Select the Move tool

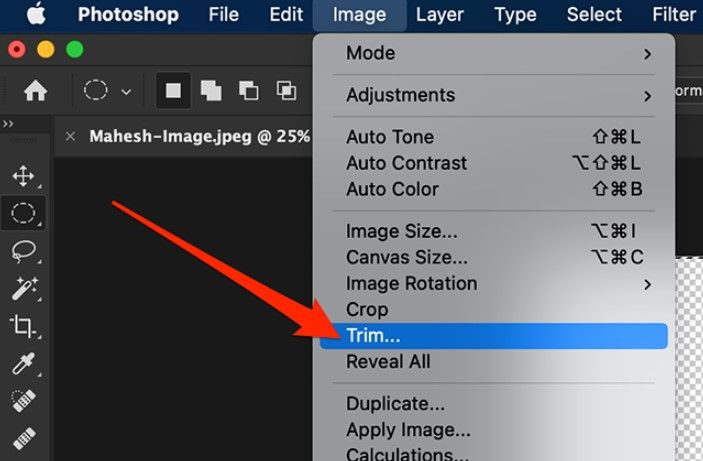(24, 176)
